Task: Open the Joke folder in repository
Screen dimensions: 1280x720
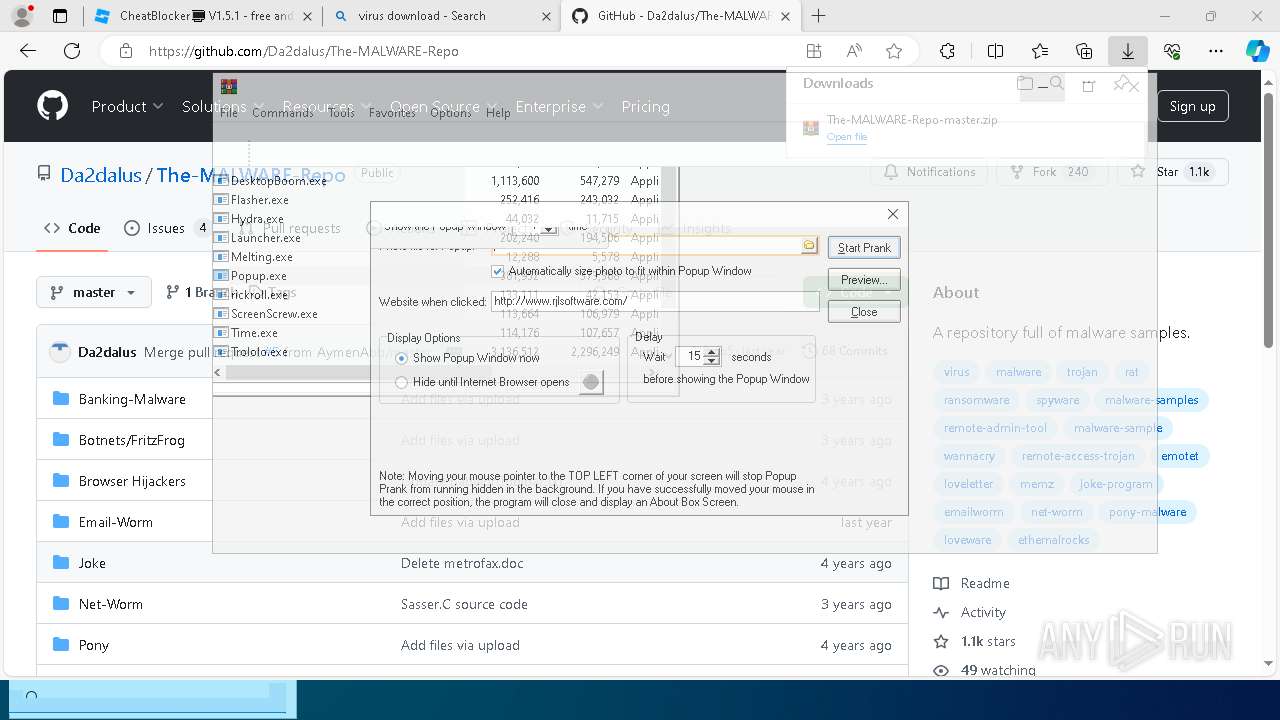Action: click(92, 563)
